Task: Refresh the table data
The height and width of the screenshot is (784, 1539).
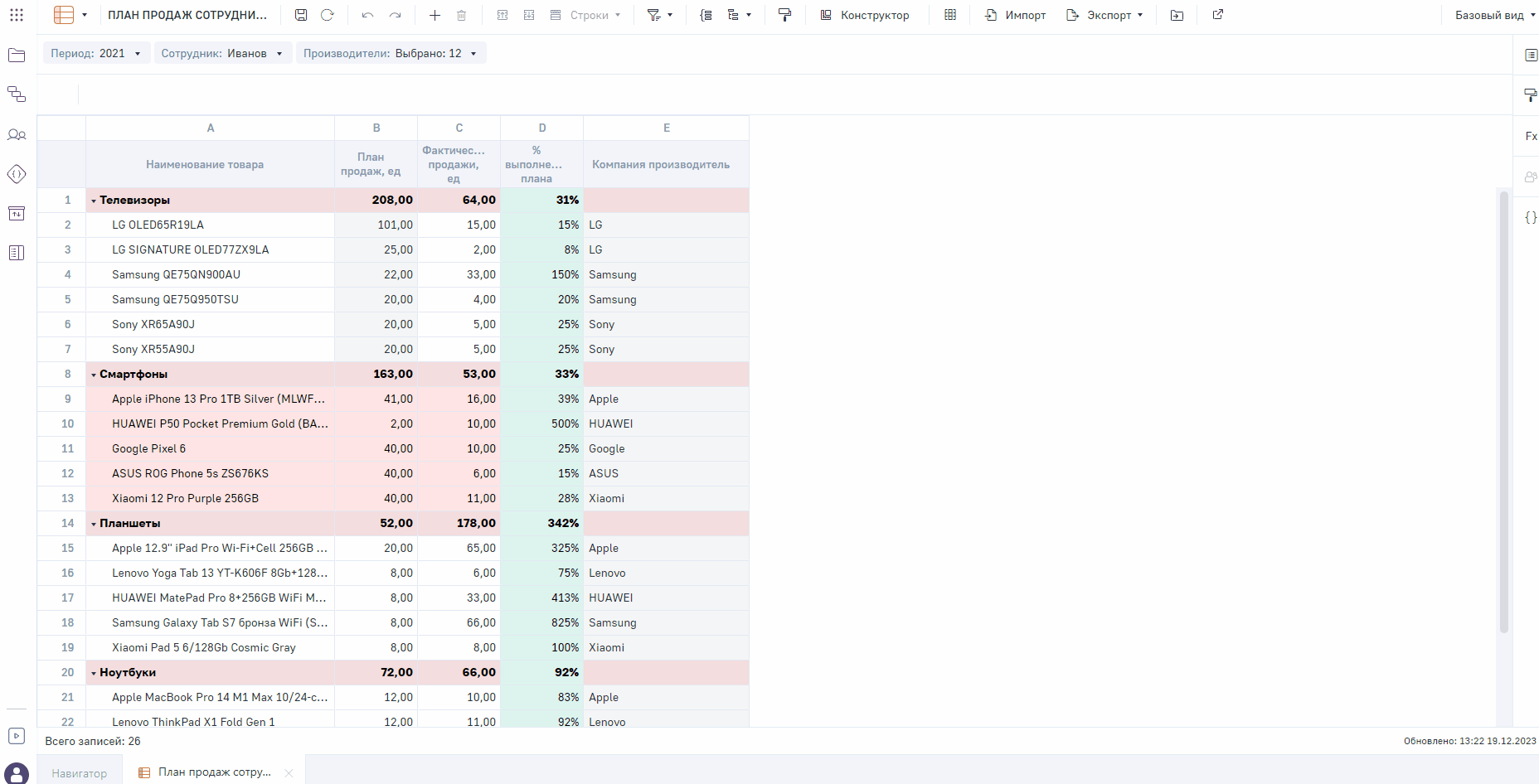Action: point(328,15)
